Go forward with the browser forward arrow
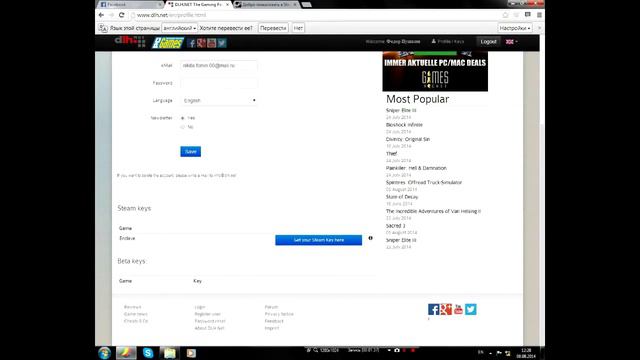Screen dimensions: 640x360 click(111, 15)
